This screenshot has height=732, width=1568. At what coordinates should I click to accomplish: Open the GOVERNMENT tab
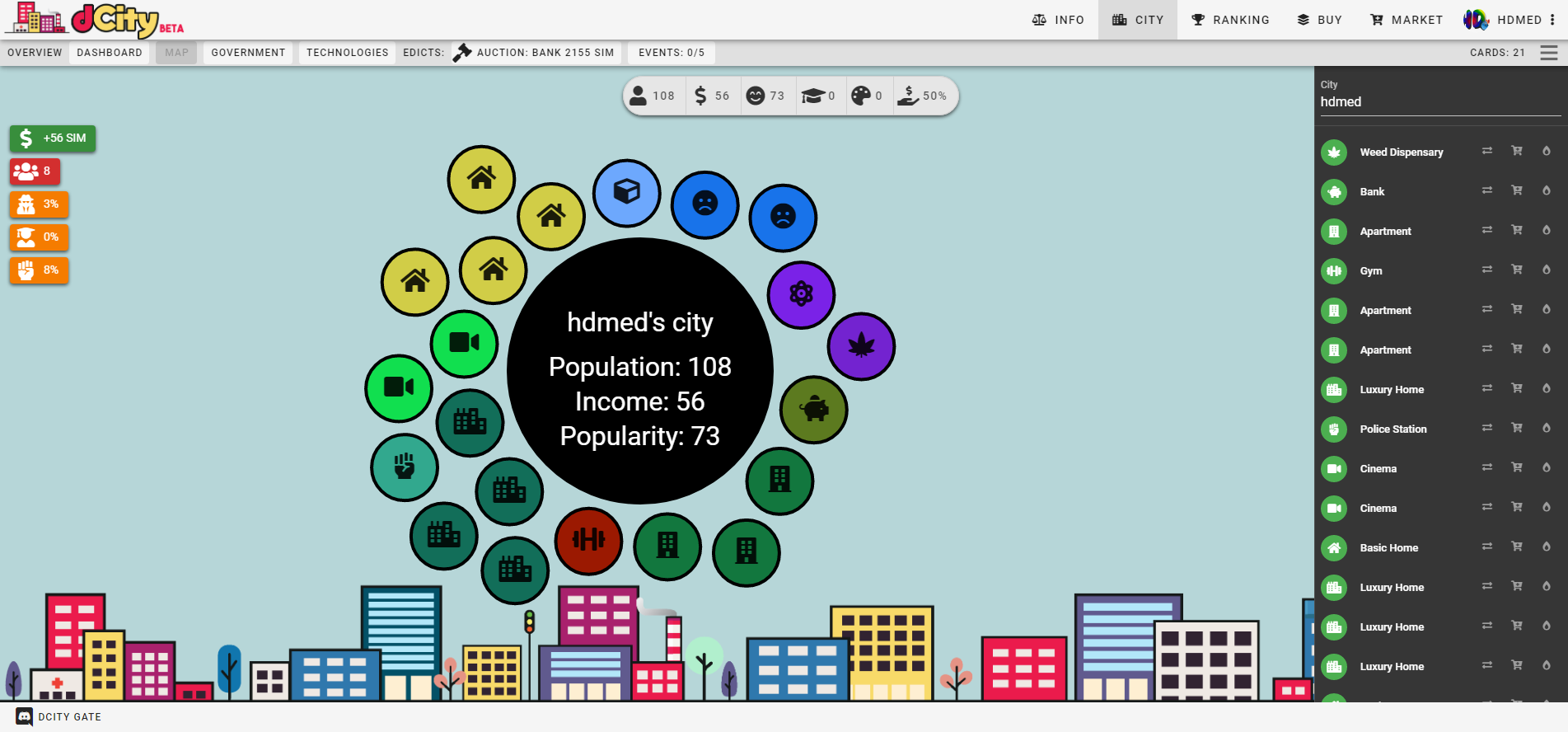point(248,53)
